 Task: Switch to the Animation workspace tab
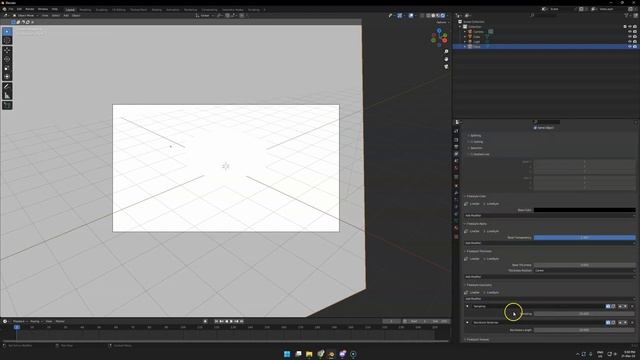point(172,9)
